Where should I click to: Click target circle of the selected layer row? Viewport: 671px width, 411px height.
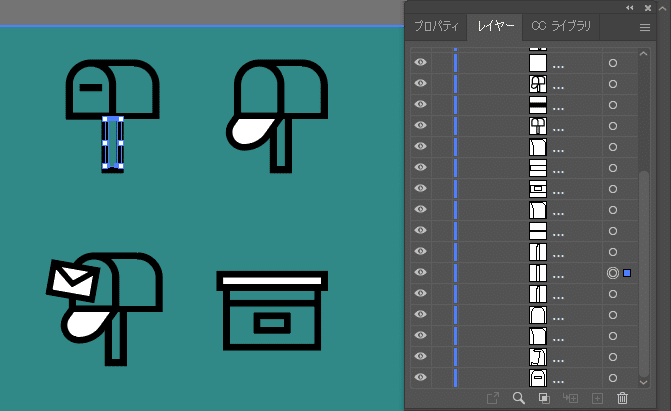coord(613,273)
